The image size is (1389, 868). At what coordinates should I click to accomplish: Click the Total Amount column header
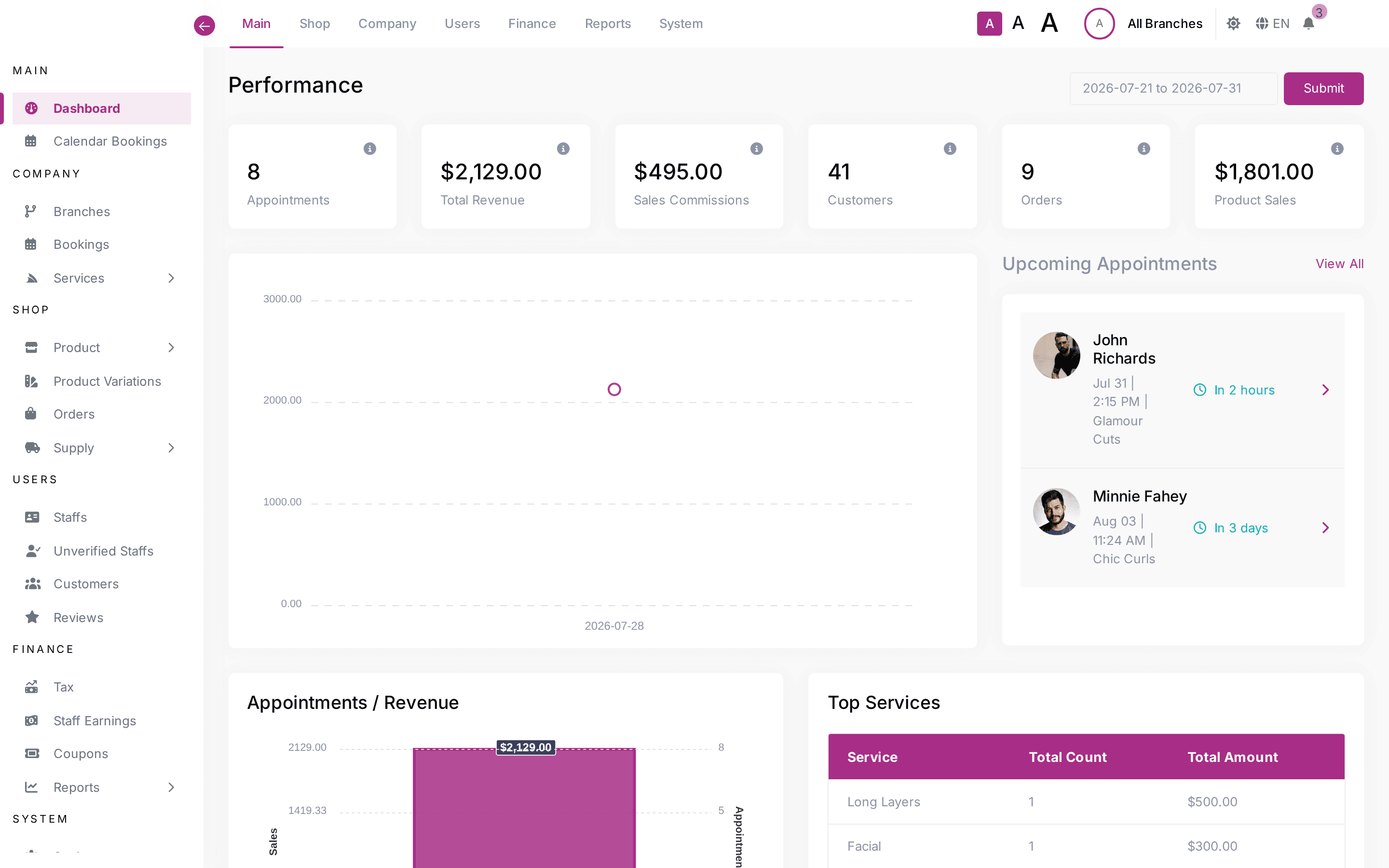click(1232, 757)
